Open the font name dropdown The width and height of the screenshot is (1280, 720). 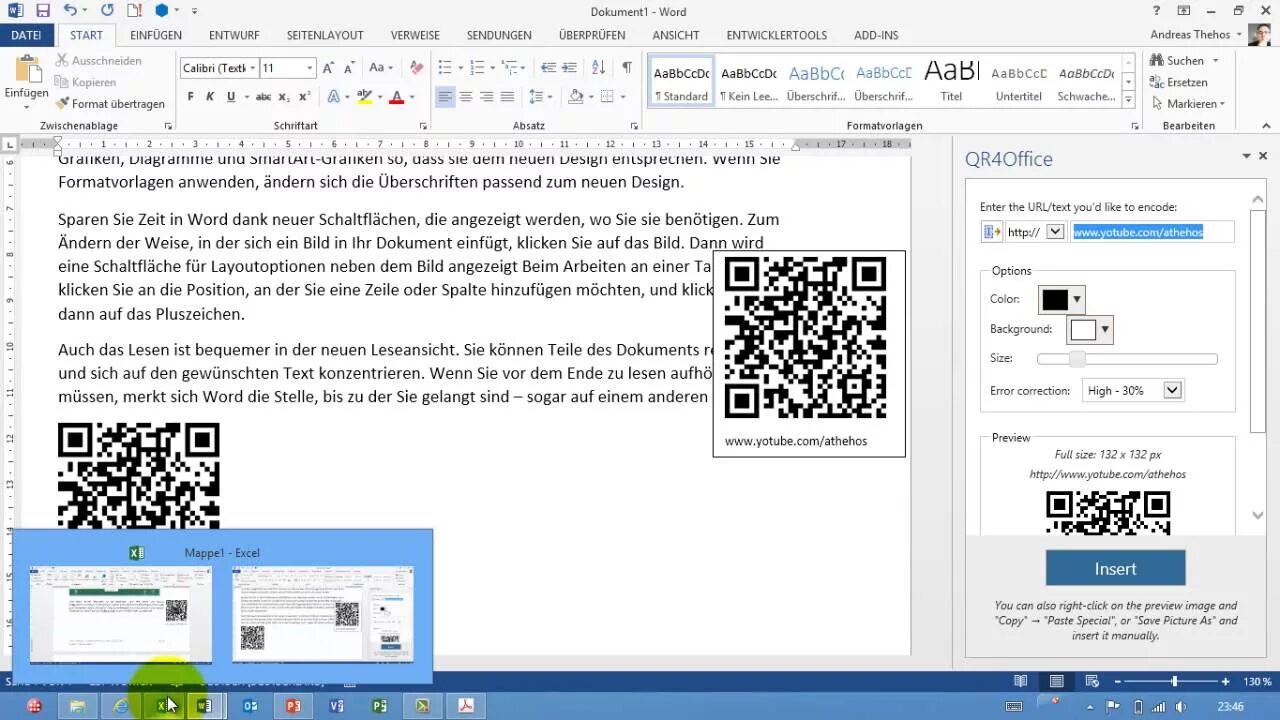click(251, 68)
